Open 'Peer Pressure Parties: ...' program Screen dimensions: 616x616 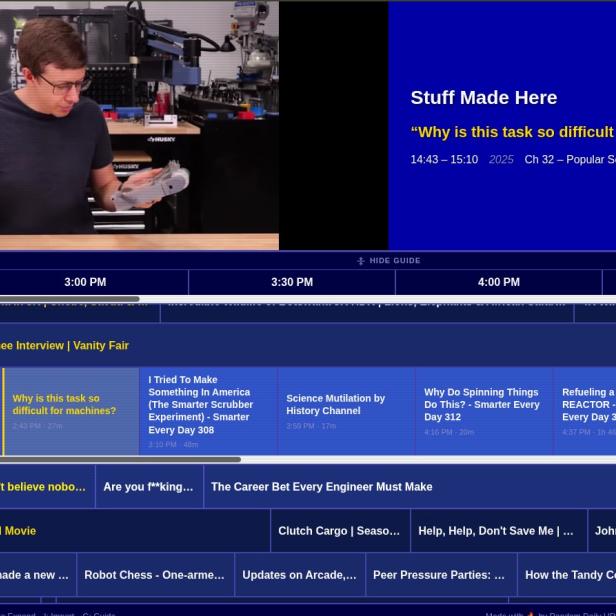pyautogui.click(x=442, y=575)
